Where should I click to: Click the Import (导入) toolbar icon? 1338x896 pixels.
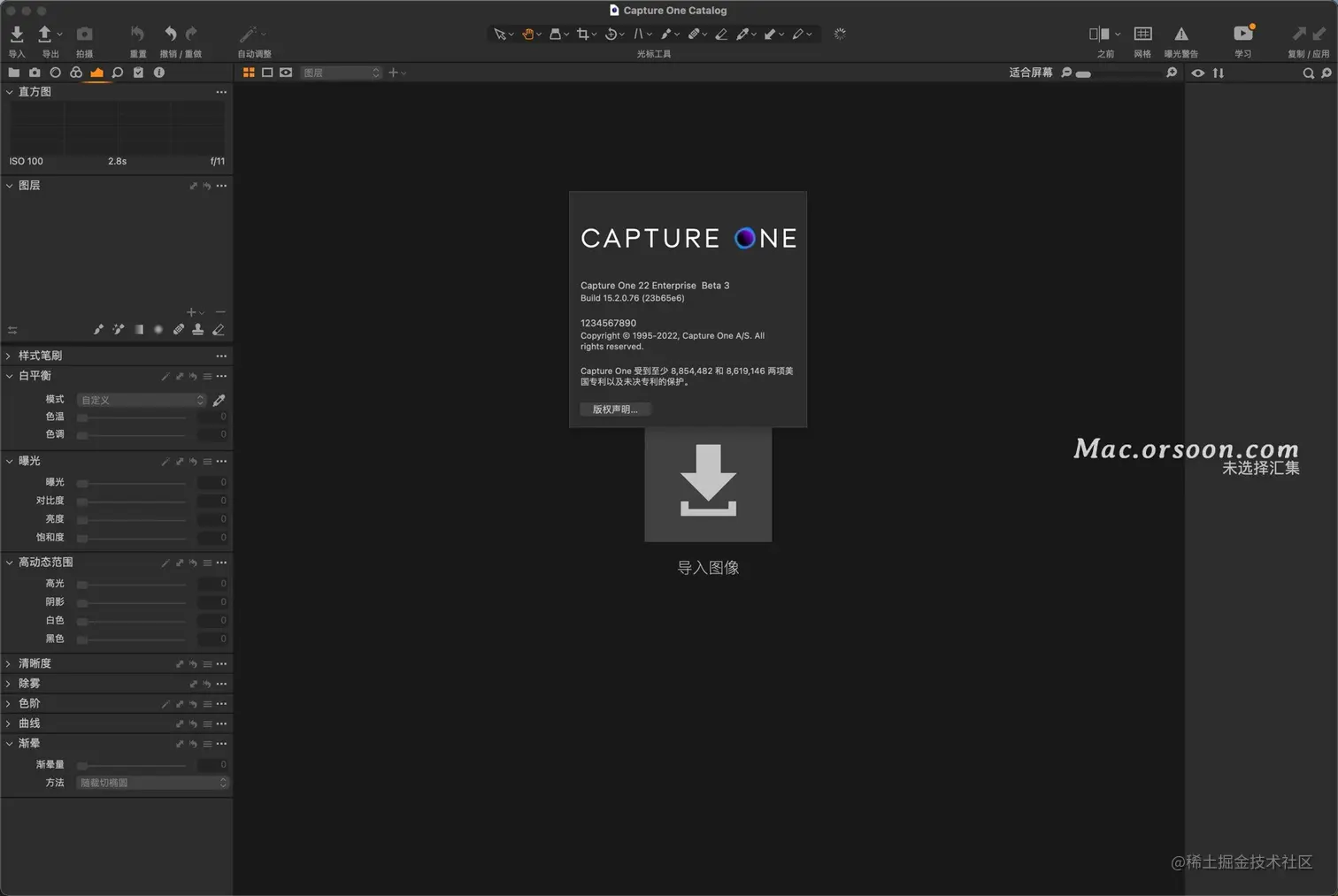pyautogui.click(x=17, y=34)
